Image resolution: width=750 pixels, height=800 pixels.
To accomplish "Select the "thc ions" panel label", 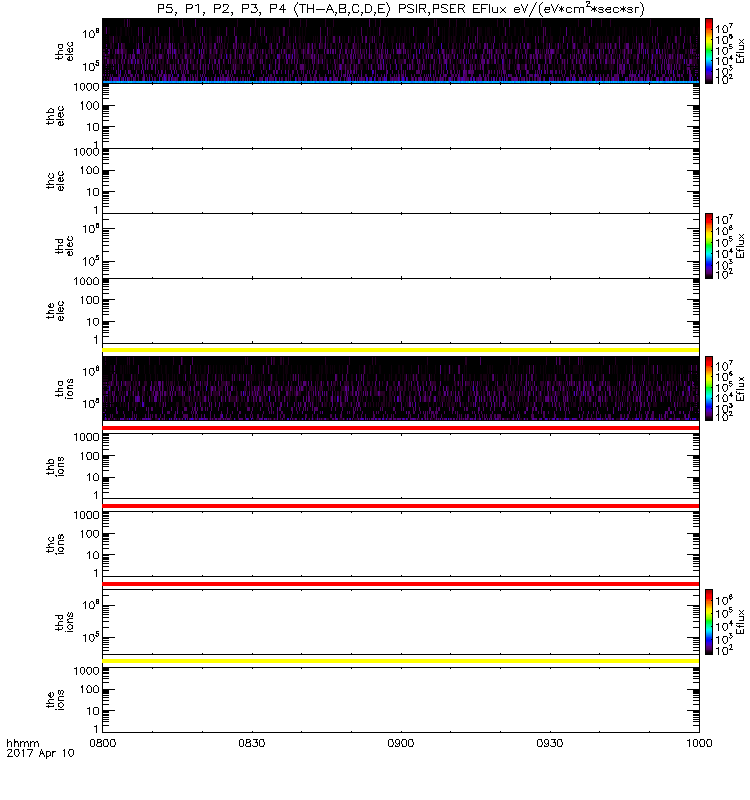I will pos(55,544).
